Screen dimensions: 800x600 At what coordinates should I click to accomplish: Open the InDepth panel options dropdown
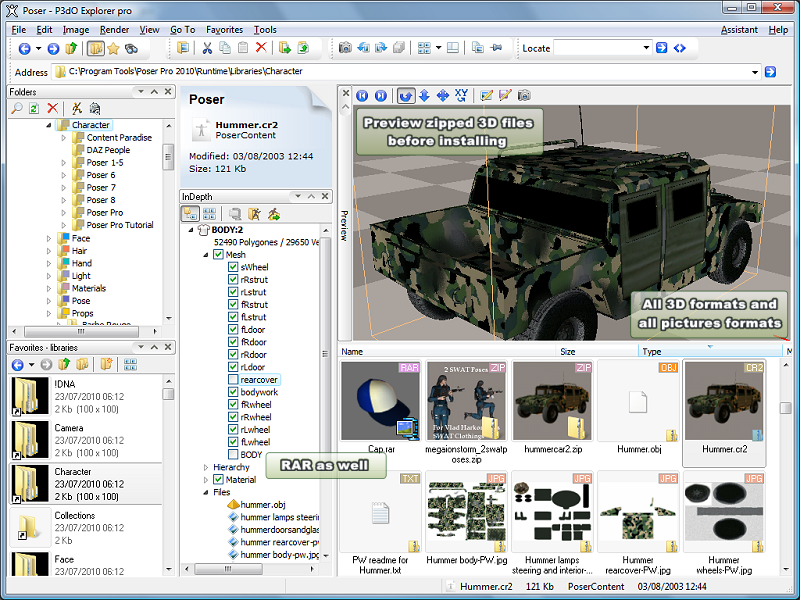298,196
